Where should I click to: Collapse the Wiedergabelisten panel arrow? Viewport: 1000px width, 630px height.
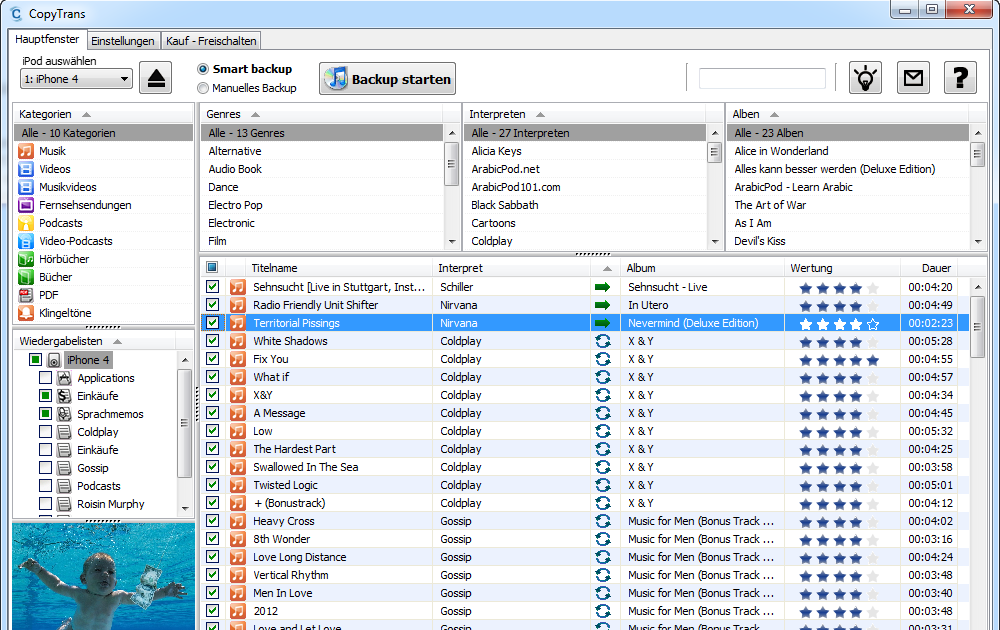click(x=117, y=342)
